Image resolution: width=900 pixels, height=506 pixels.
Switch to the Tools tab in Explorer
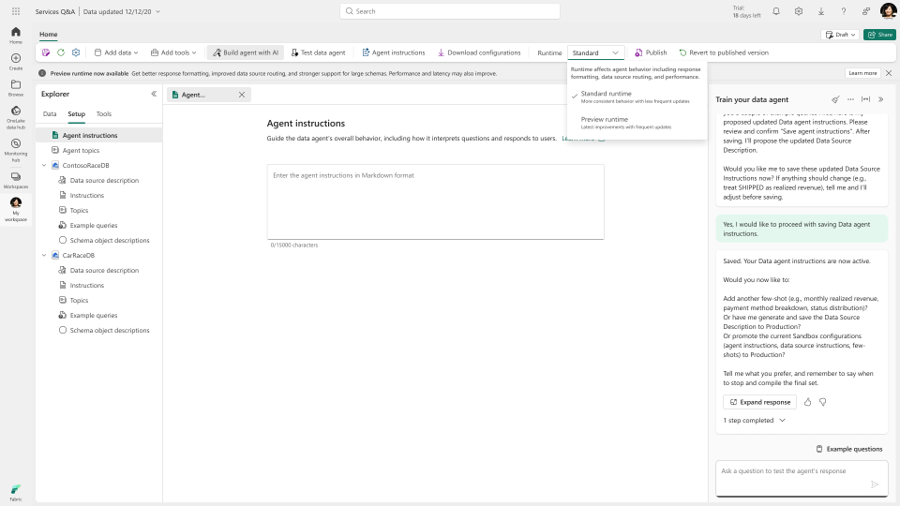(104, 114)
